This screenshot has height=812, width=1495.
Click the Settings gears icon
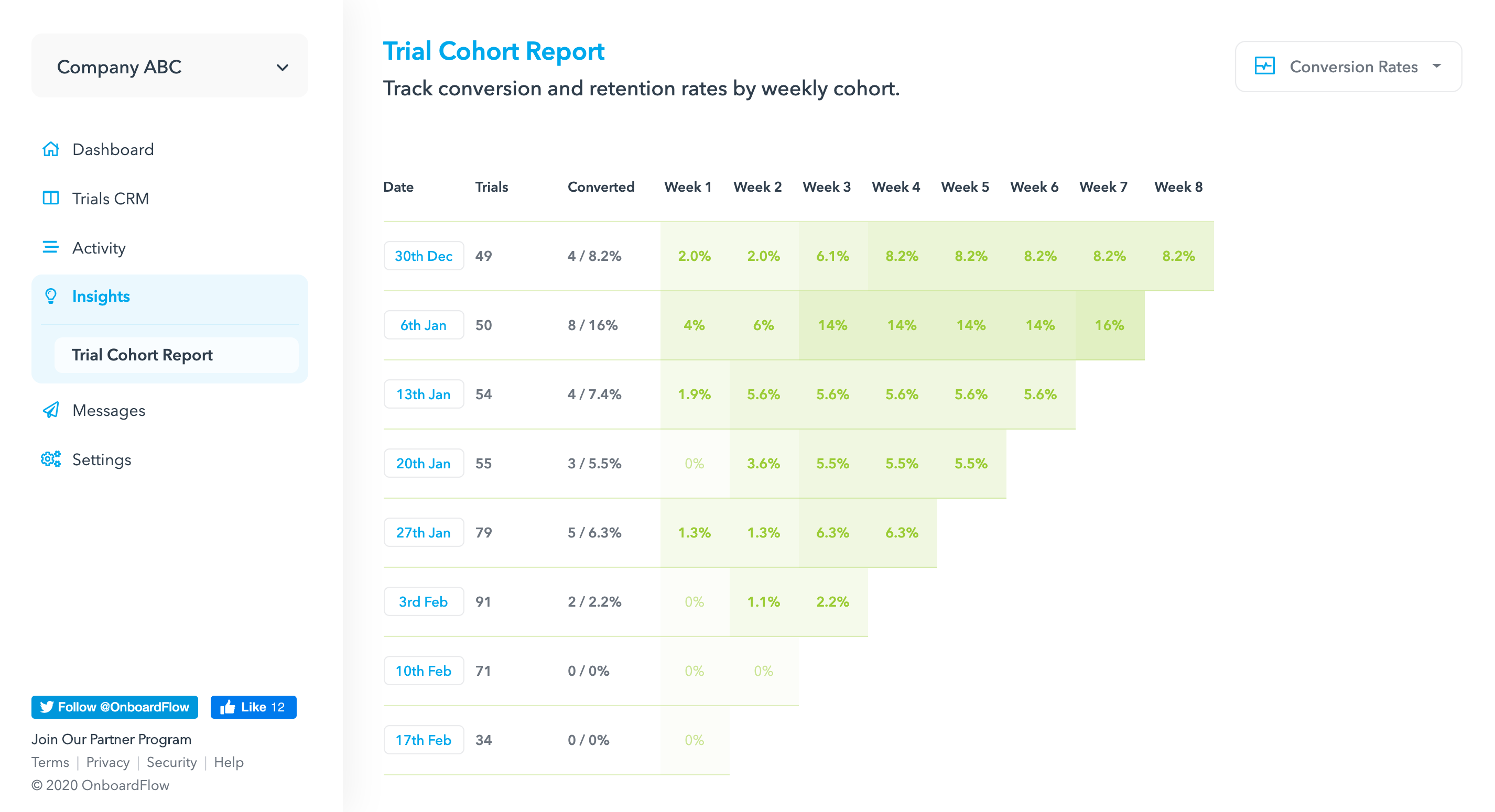pos(51,459)
